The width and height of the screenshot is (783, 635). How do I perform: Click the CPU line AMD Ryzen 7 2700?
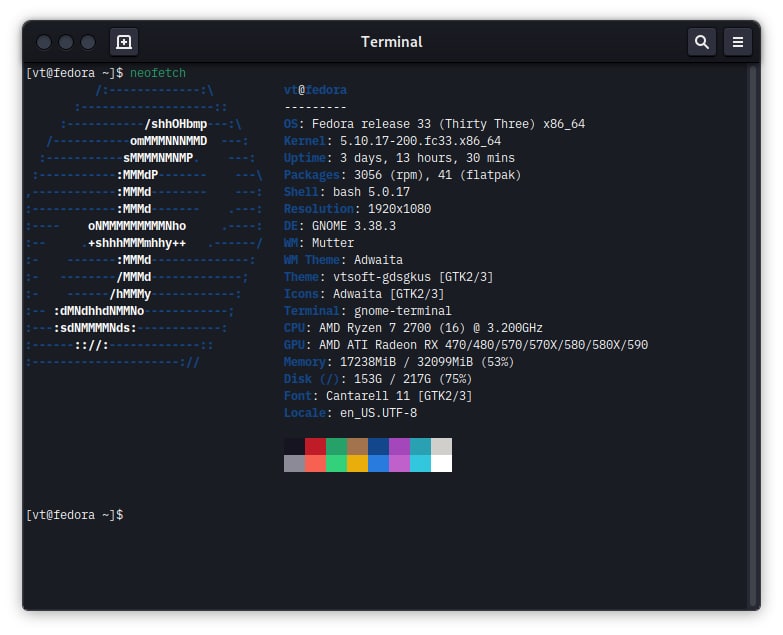point(413,327)
